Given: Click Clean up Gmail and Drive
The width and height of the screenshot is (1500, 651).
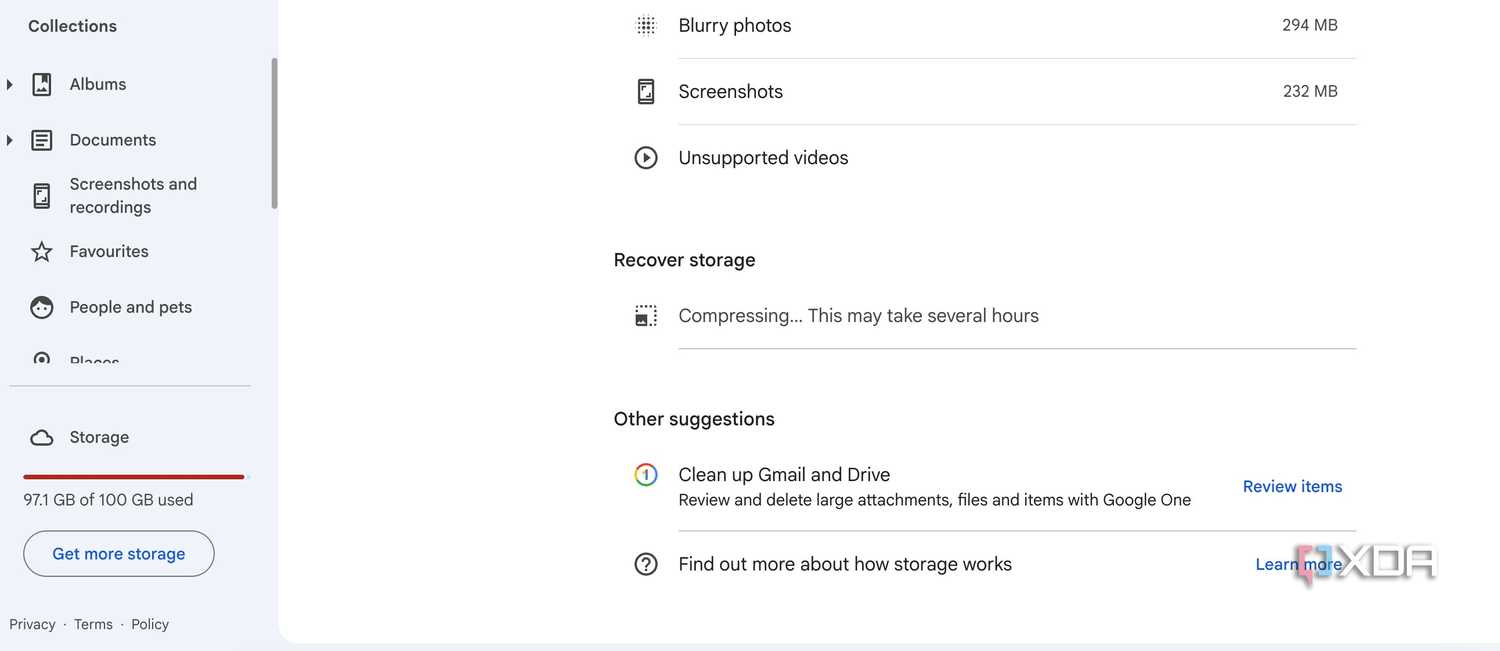Looking at the screenshot, I should point(784,475).
